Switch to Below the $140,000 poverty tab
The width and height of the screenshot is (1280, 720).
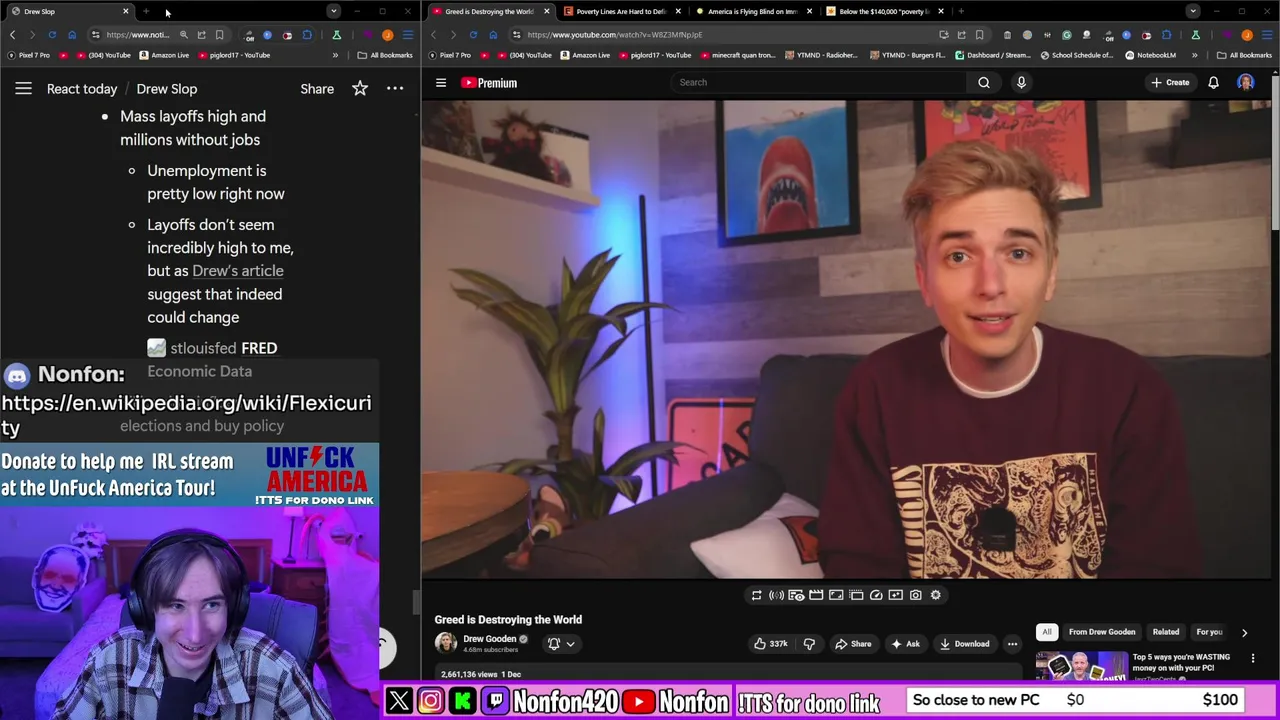(884, 11)
